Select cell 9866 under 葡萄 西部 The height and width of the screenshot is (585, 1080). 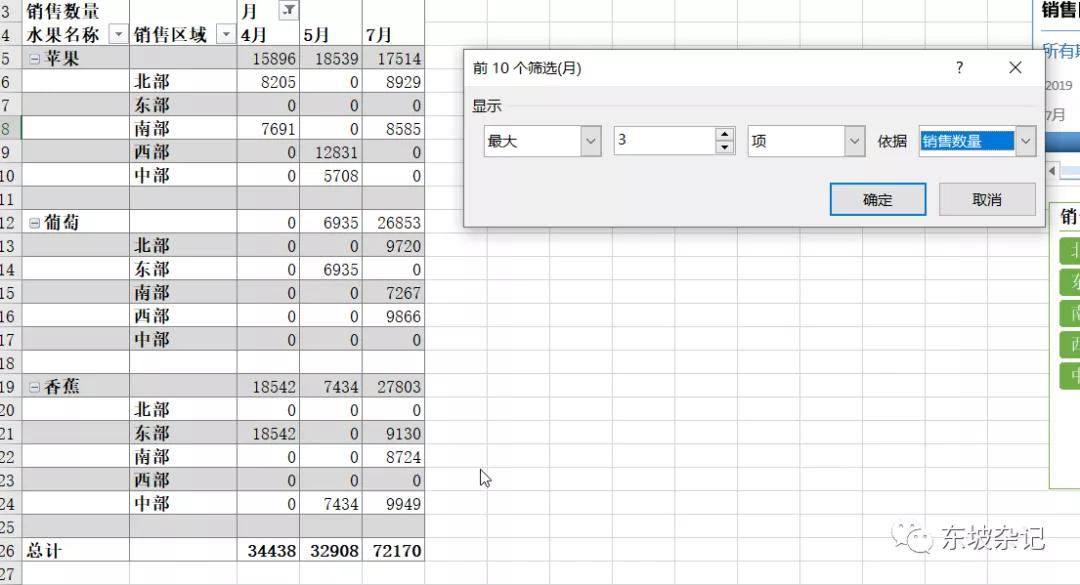[393, 316]
